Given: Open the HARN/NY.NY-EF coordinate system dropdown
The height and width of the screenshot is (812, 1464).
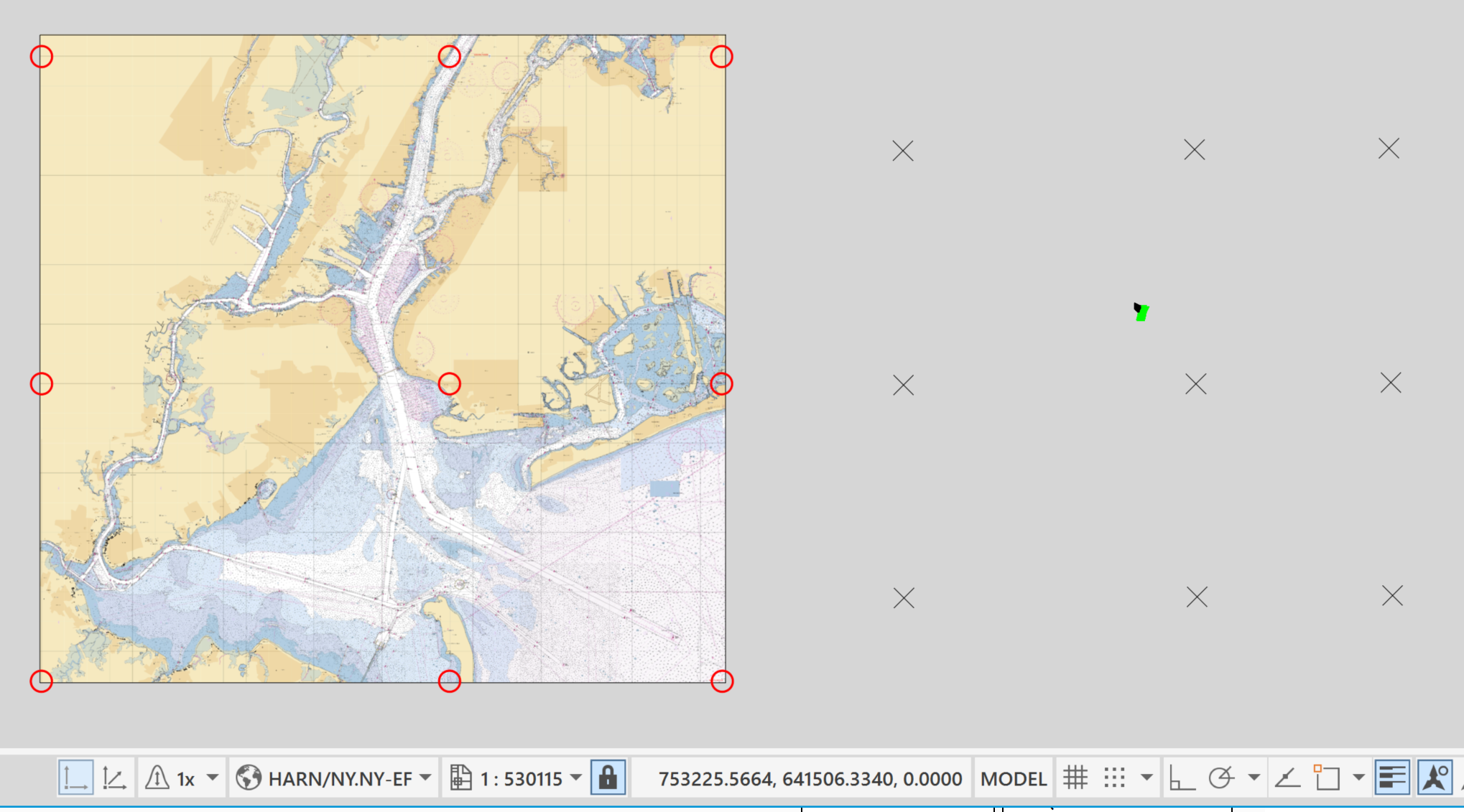Looking at the screenshot, I should [425, 778].
